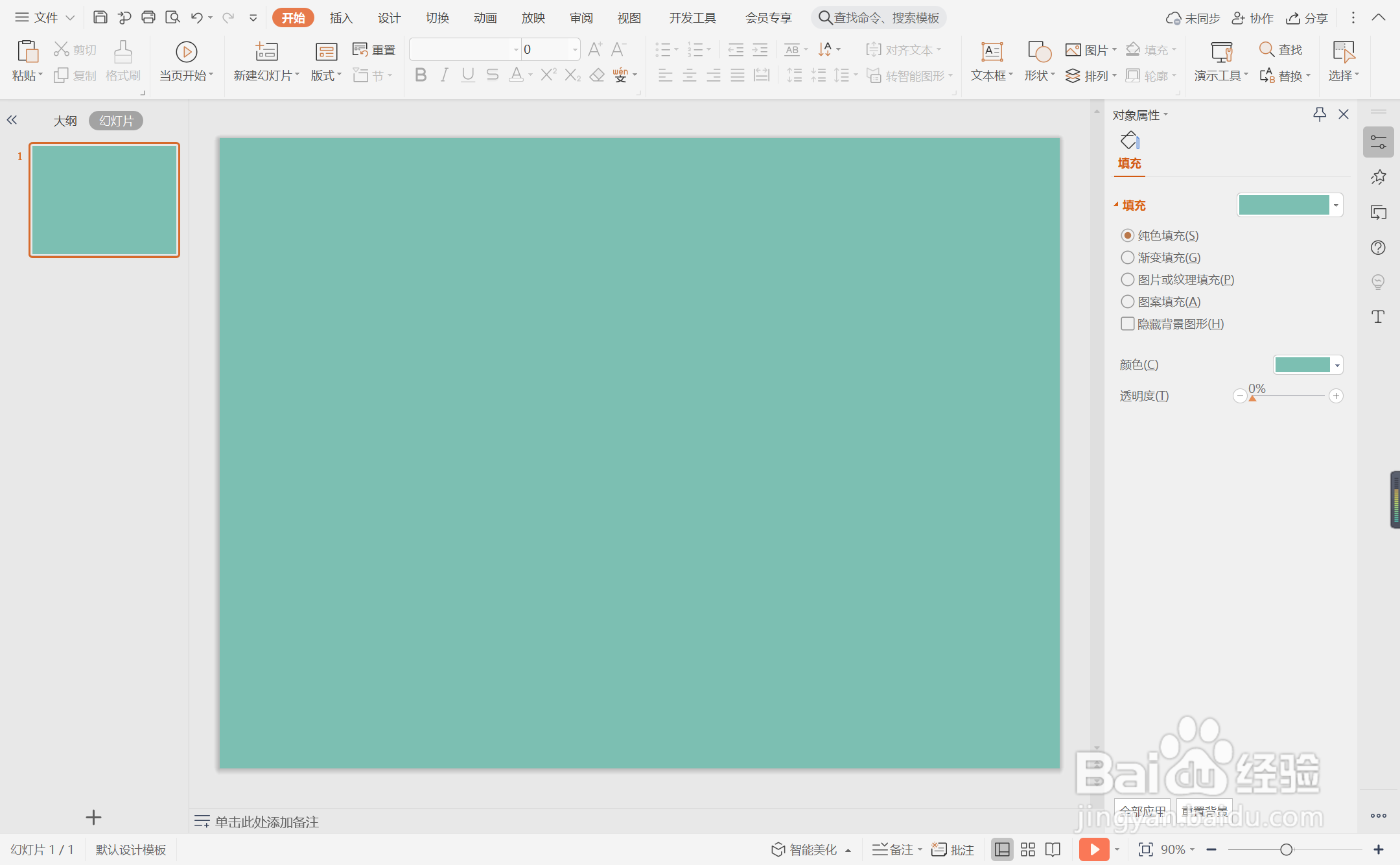
Task: Collapse the slide panel with double chevron
Action: [x=12, y=120]
